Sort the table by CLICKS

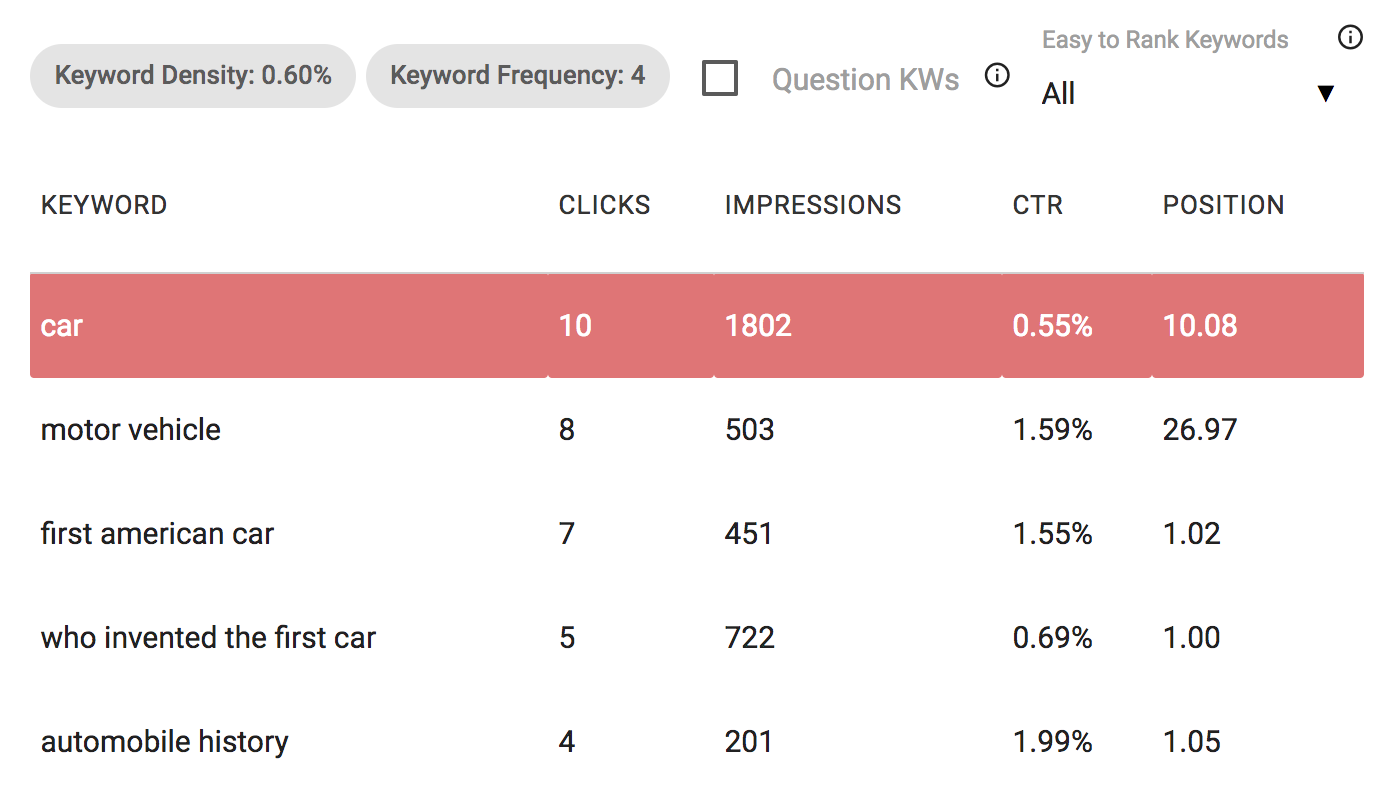click(604, 205)
